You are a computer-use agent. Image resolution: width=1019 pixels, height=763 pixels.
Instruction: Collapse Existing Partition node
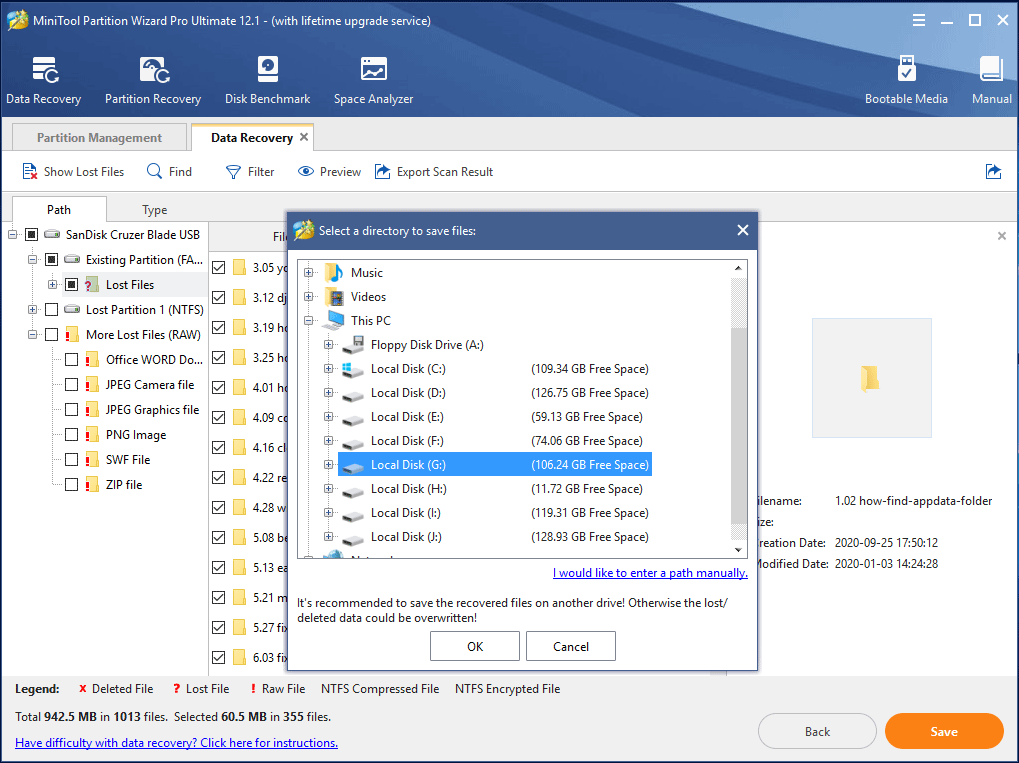coord(32,260)
